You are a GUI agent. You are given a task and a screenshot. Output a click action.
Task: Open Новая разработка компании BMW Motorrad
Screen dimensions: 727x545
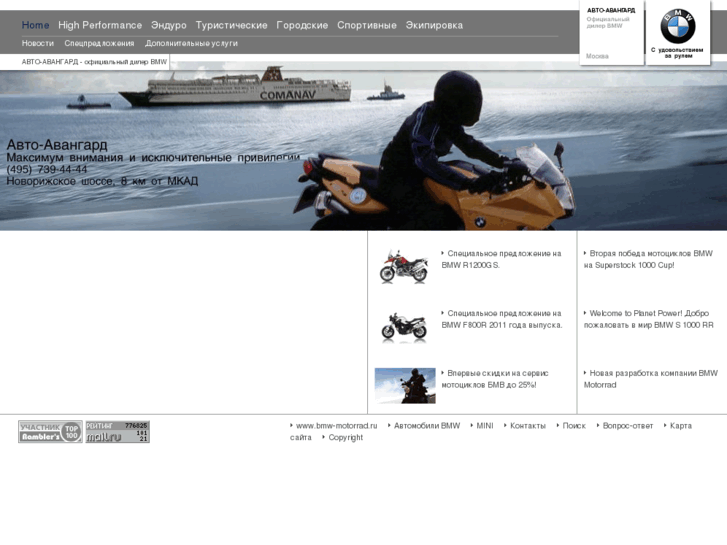(650, 379)
